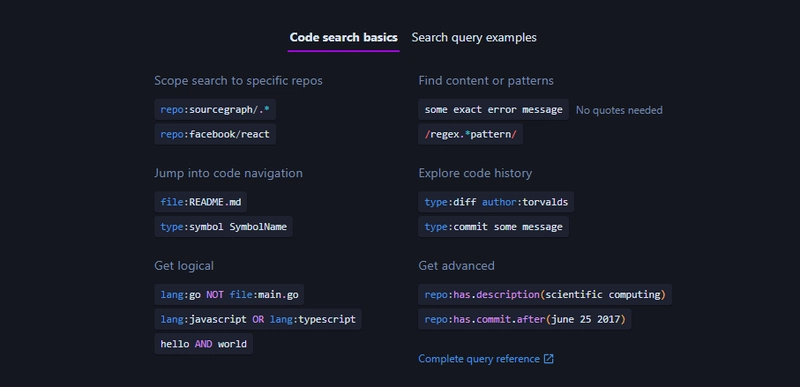Click repo:has.description(scientific computing) example
Viewport: 800px width, 387px height.
click(x=545, y=295)
